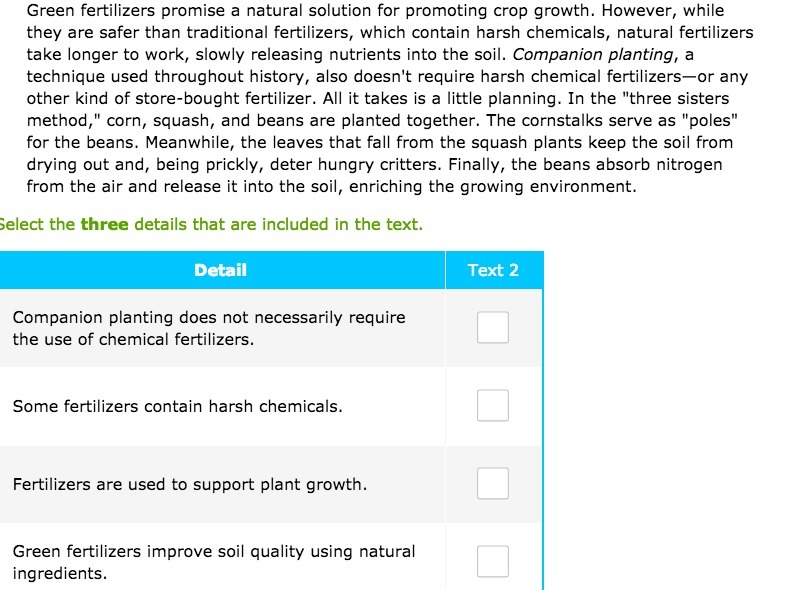Mark the 'Green fertilizers improve soil quality' checkbox
The width and height of the screenshot is (802, 590).
point(493,561)
